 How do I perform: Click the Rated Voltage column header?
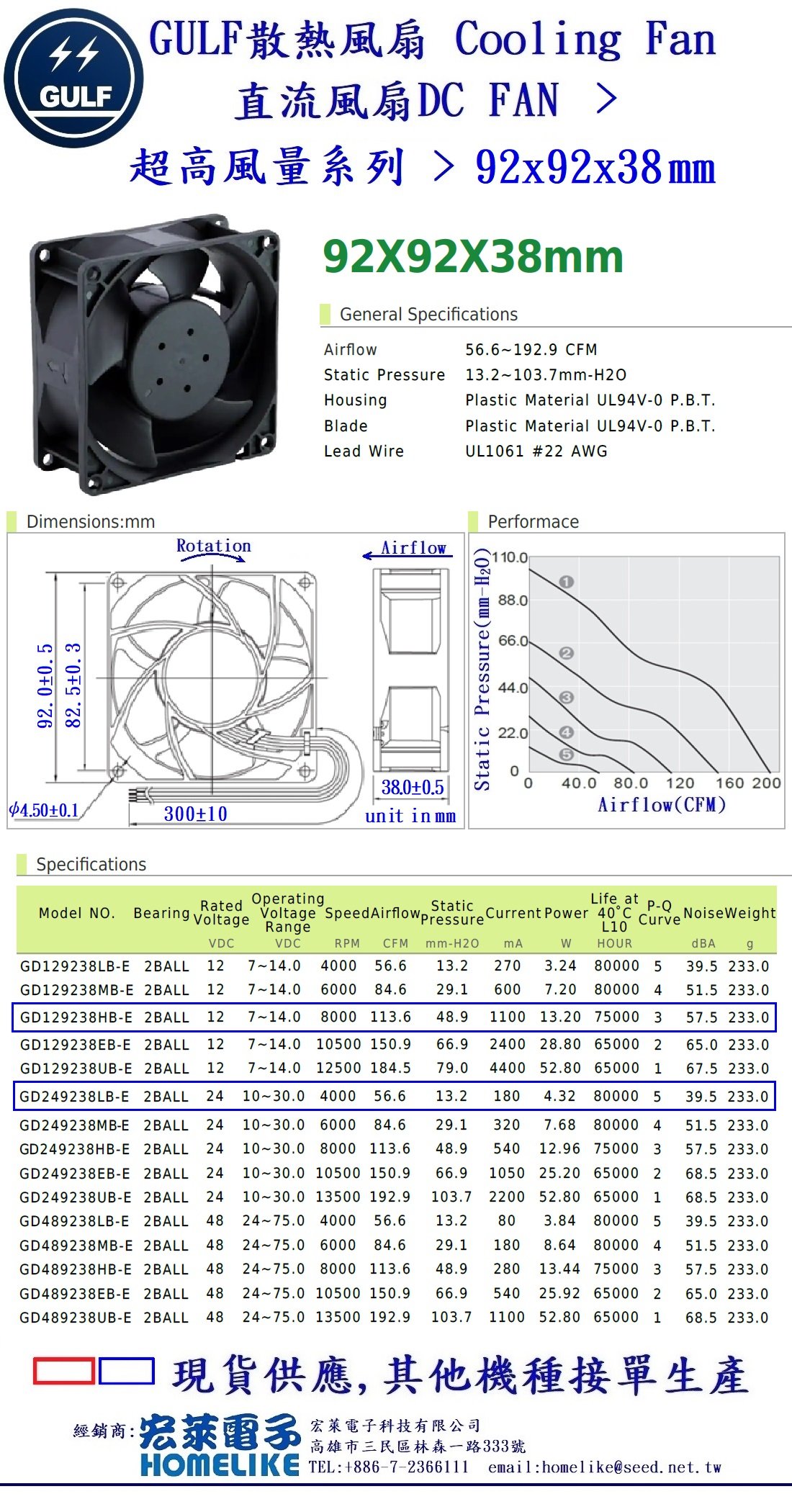tap(222, 912)
